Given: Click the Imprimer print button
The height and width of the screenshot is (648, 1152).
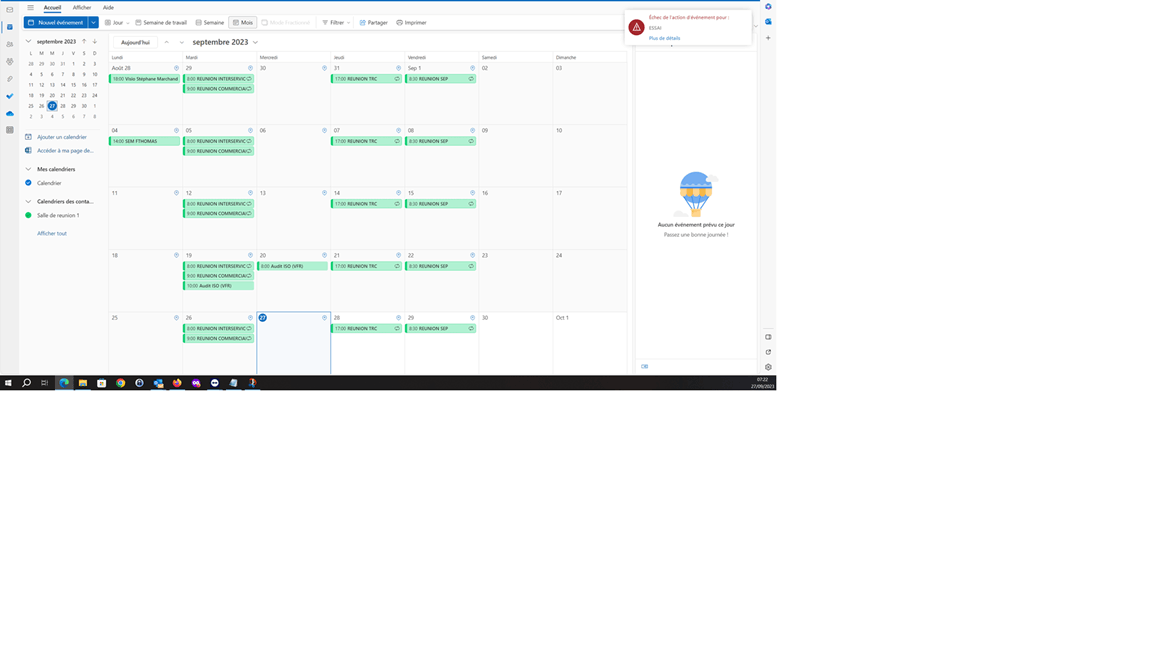Looking at the screenshot, I should pos(411,23).
